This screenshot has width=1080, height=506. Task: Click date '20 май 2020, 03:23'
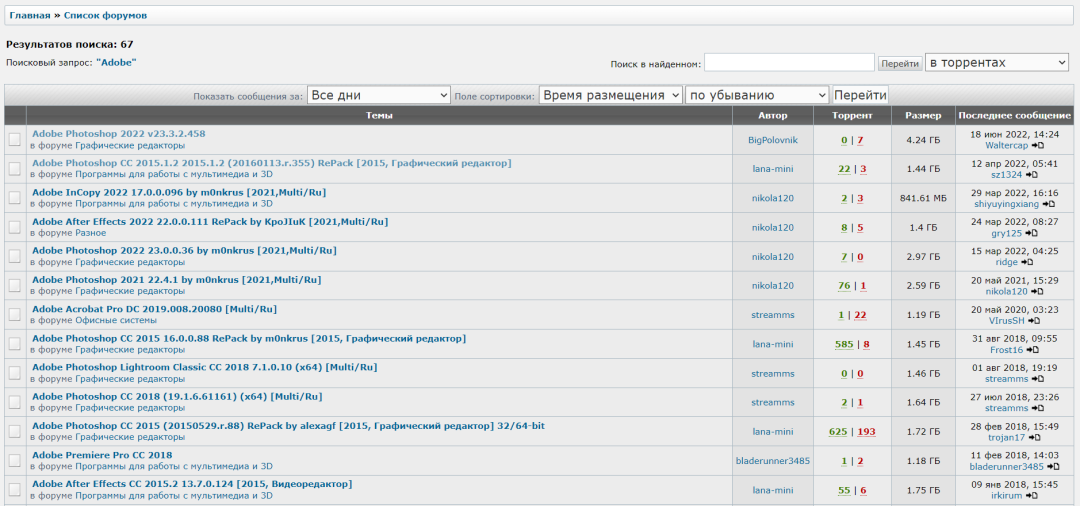point(1015,310)
